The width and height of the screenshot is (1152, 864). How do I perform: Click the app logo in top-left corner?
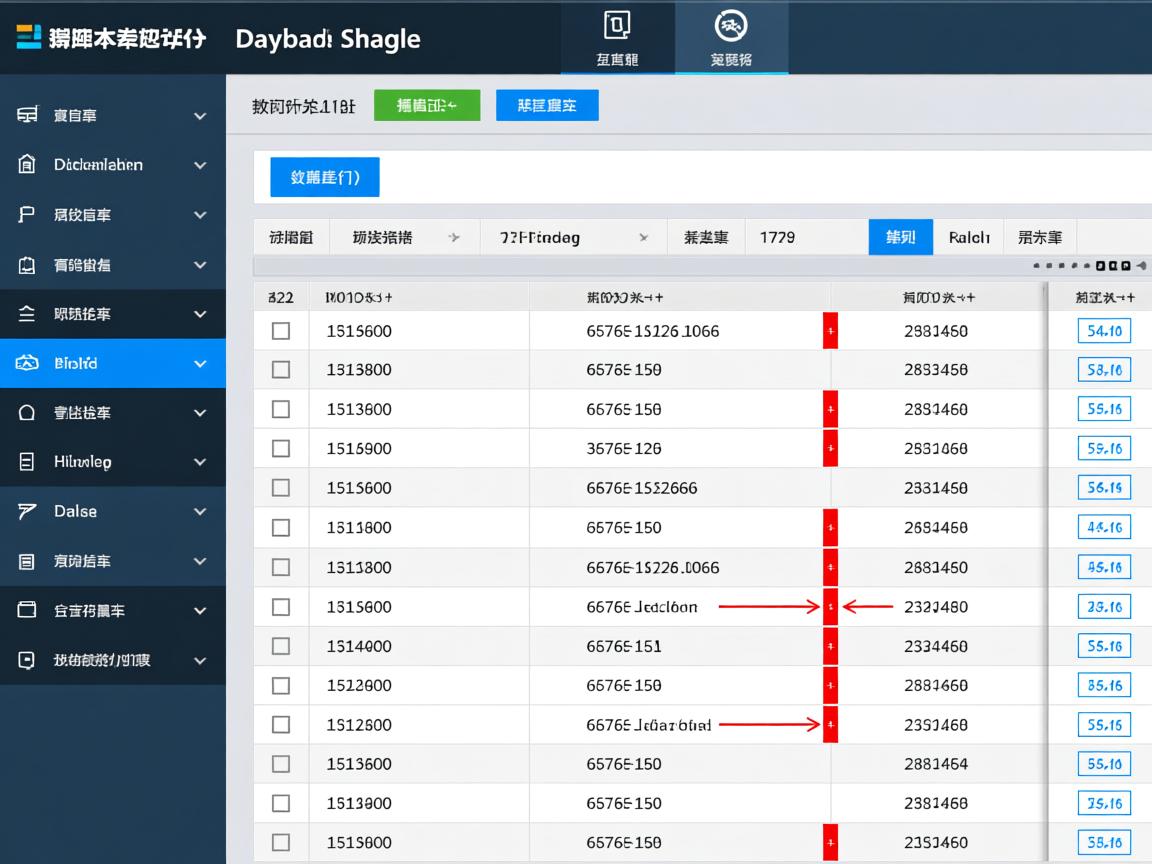29,38
